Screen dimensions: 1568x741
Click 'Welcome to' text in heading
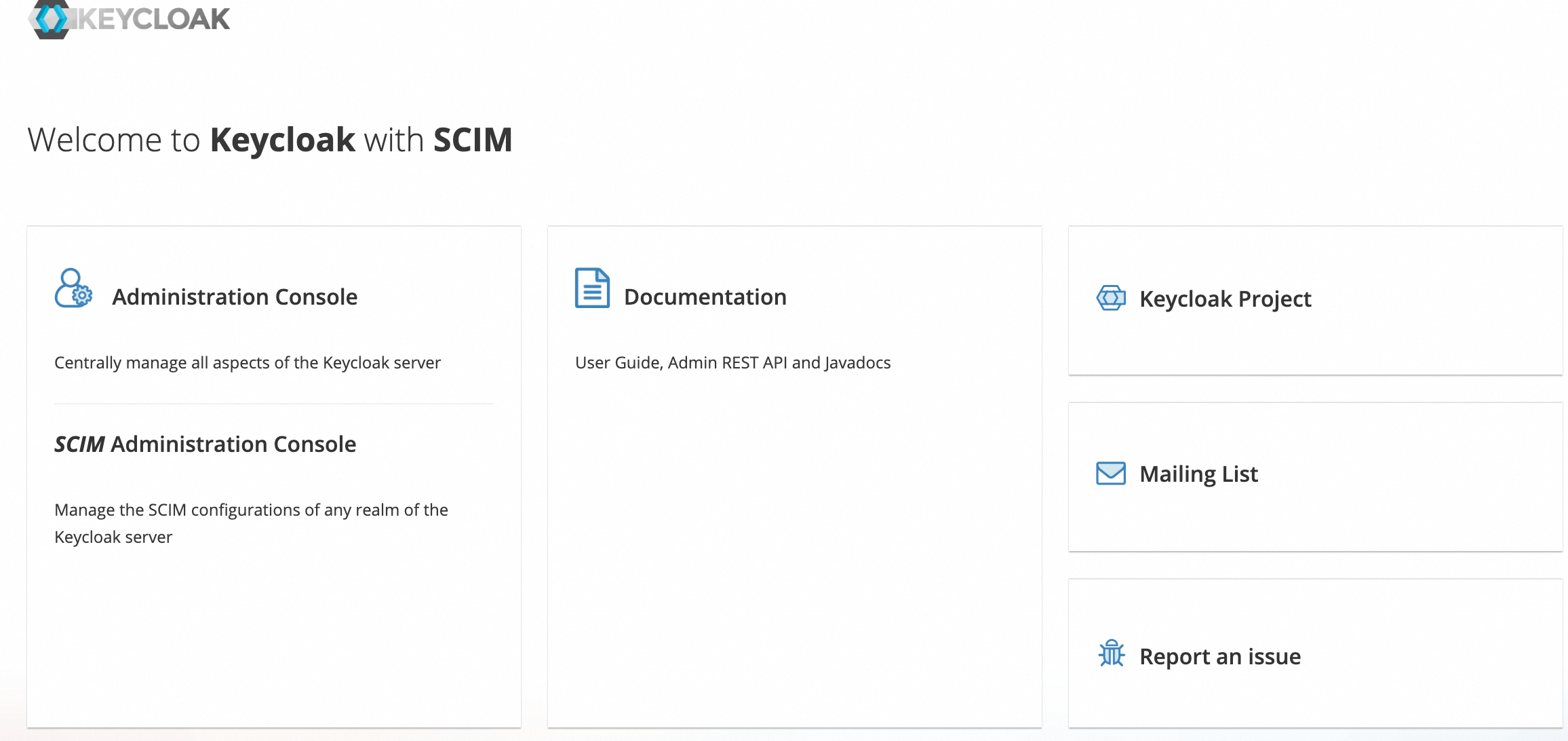point(114,140)
